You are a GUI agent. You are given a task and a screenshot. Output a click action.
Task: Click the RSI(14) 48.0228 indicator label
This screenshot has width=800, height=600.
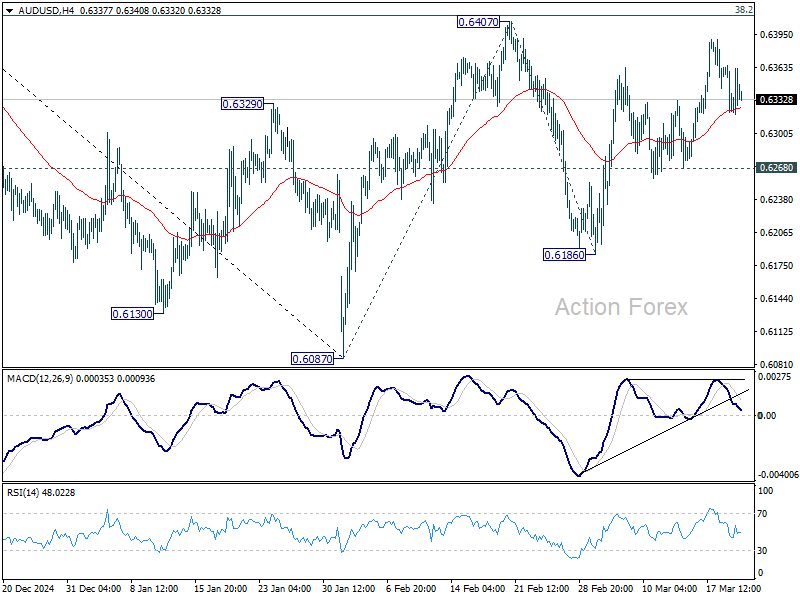41,492
